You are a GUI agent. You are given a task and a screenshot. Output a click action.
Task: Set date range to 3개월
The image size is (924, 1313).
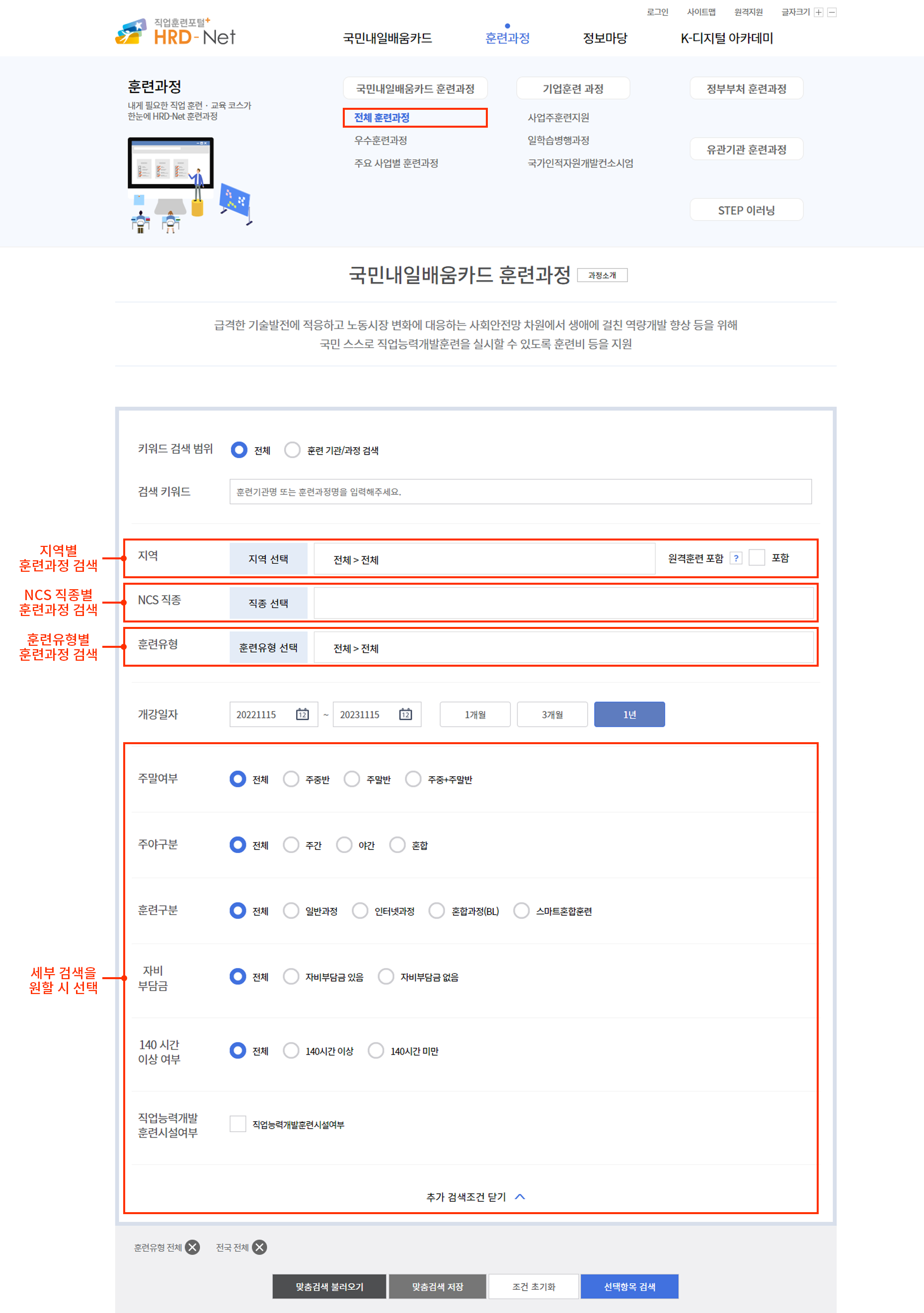[552, 714]
